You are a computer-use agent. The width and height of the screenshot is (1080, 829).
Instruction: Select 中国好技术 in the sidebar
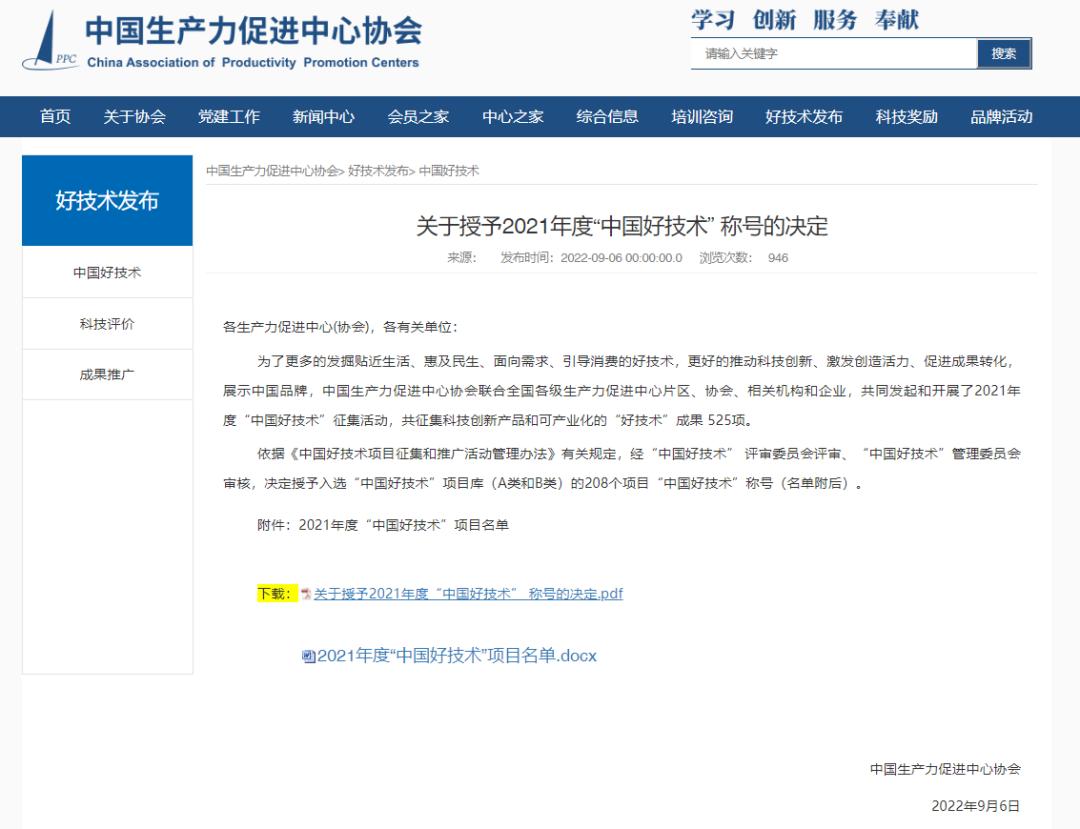pyautogui.click(x=107, y=273)
